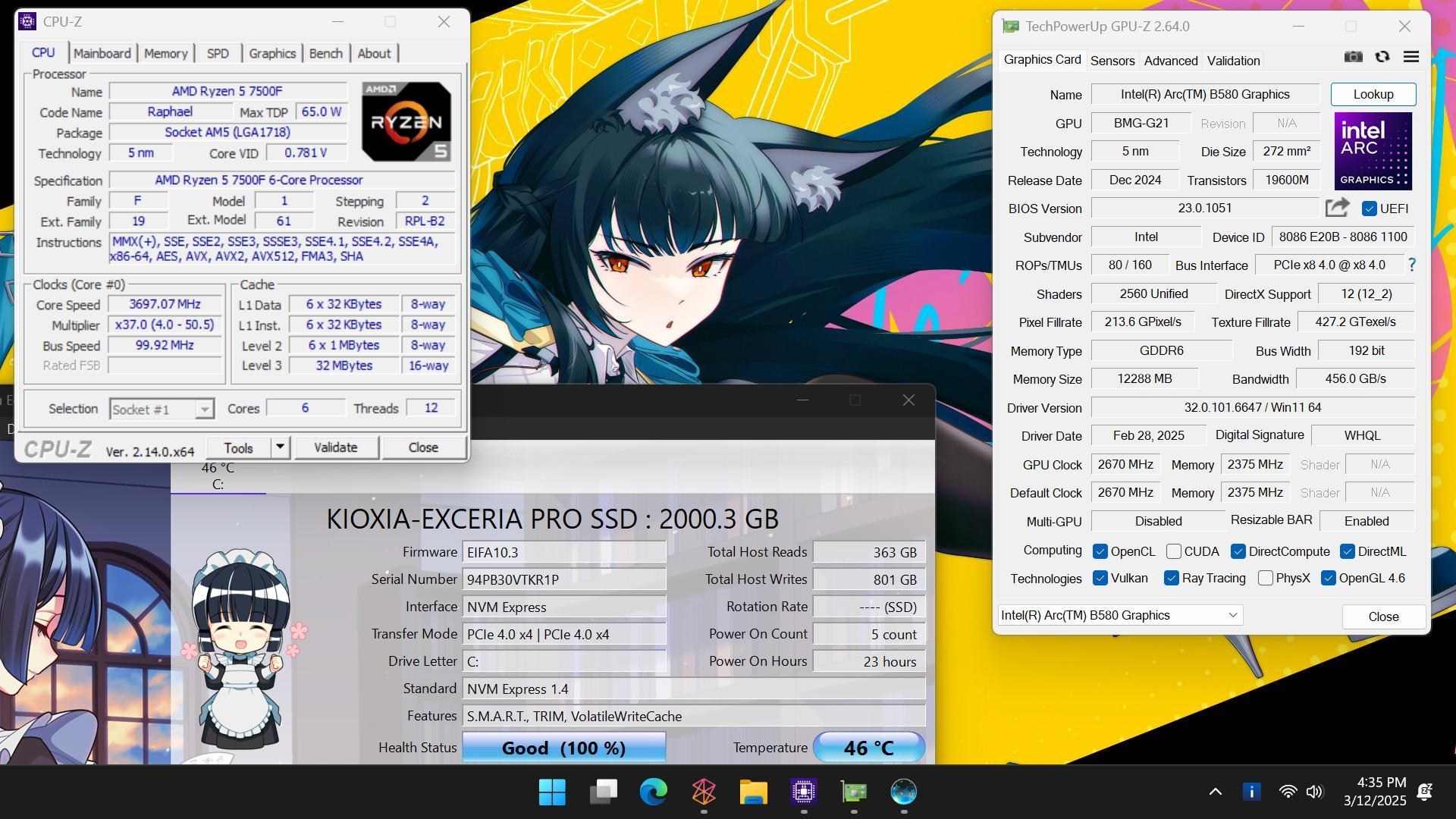The image size is (1456, 819).
Task: Toggle the Vulkan checkbox
Action: coord(1100,578)
